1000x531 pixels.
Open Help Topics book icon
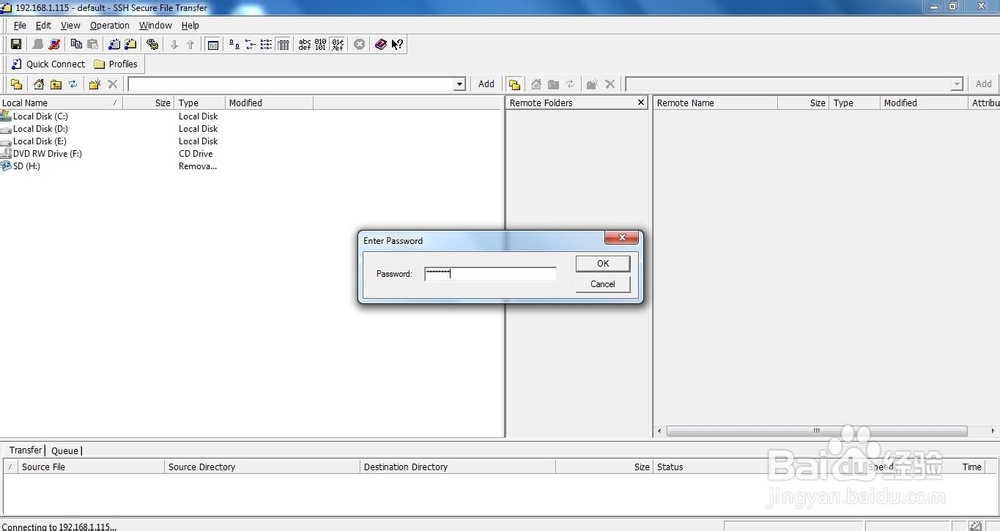coord(381,44)
